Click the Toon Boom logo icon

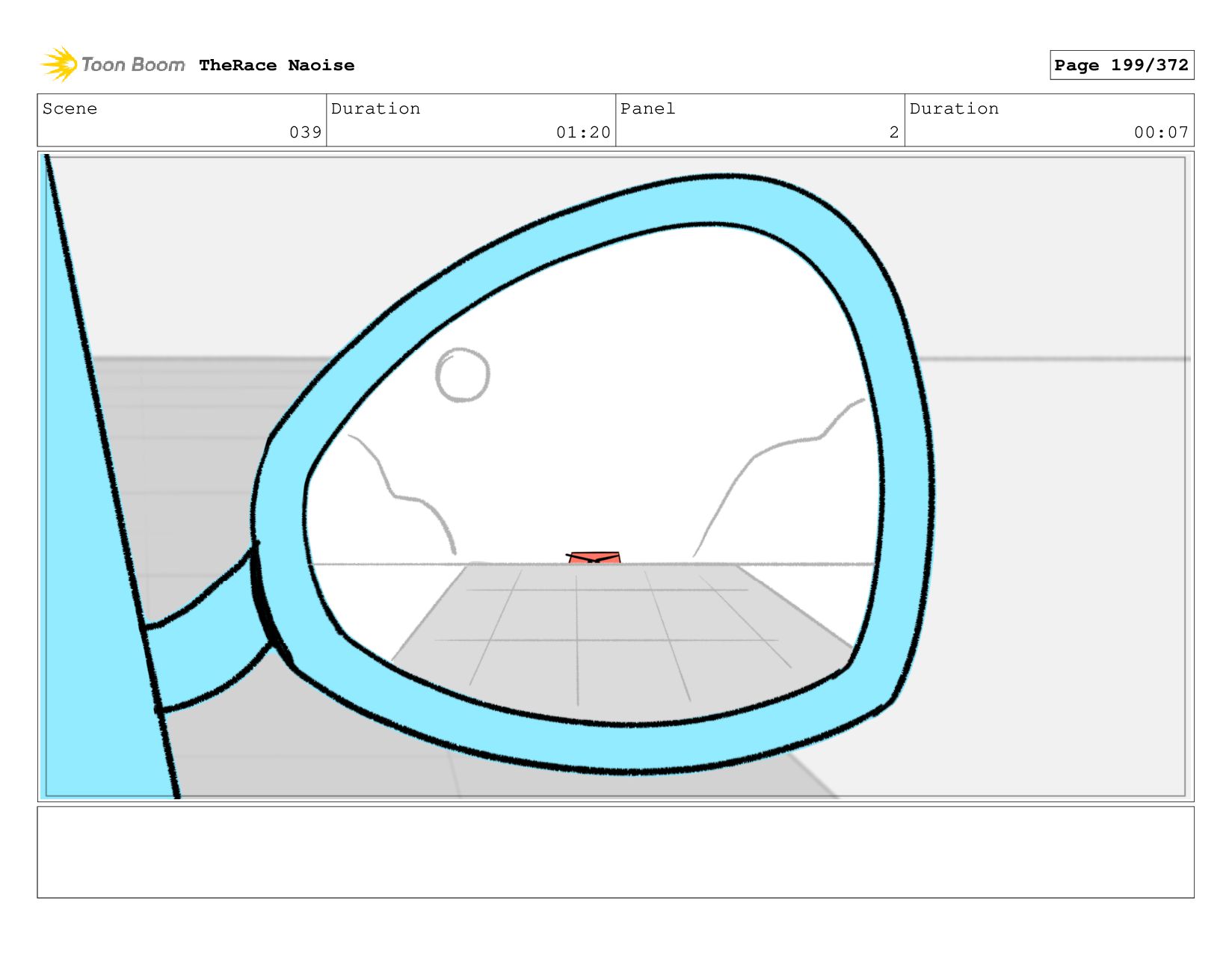(59, 64)
